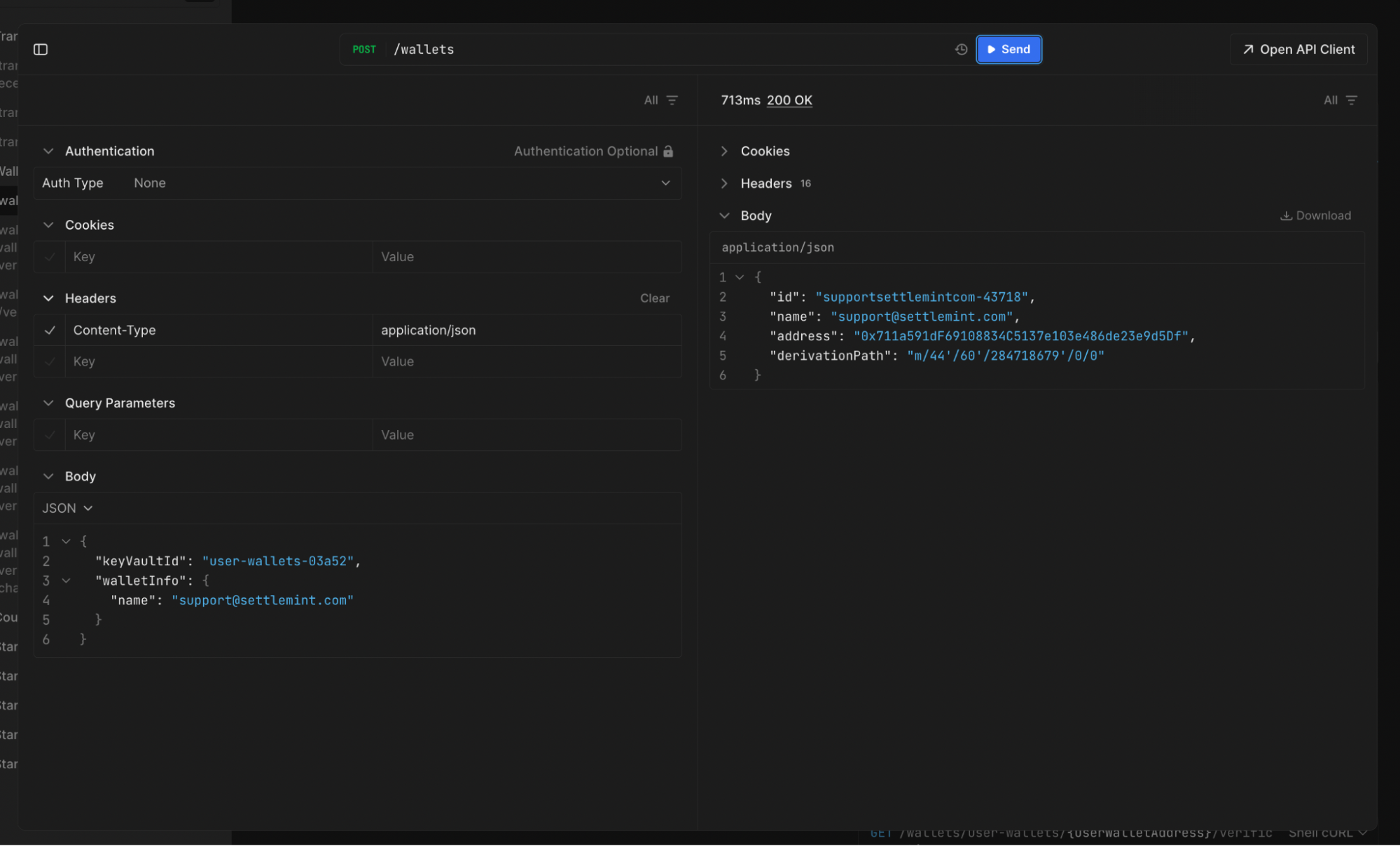Focus the Cookies Key field
The width and height of the screenshot is (1400, 846).
(x=219, y=257)
